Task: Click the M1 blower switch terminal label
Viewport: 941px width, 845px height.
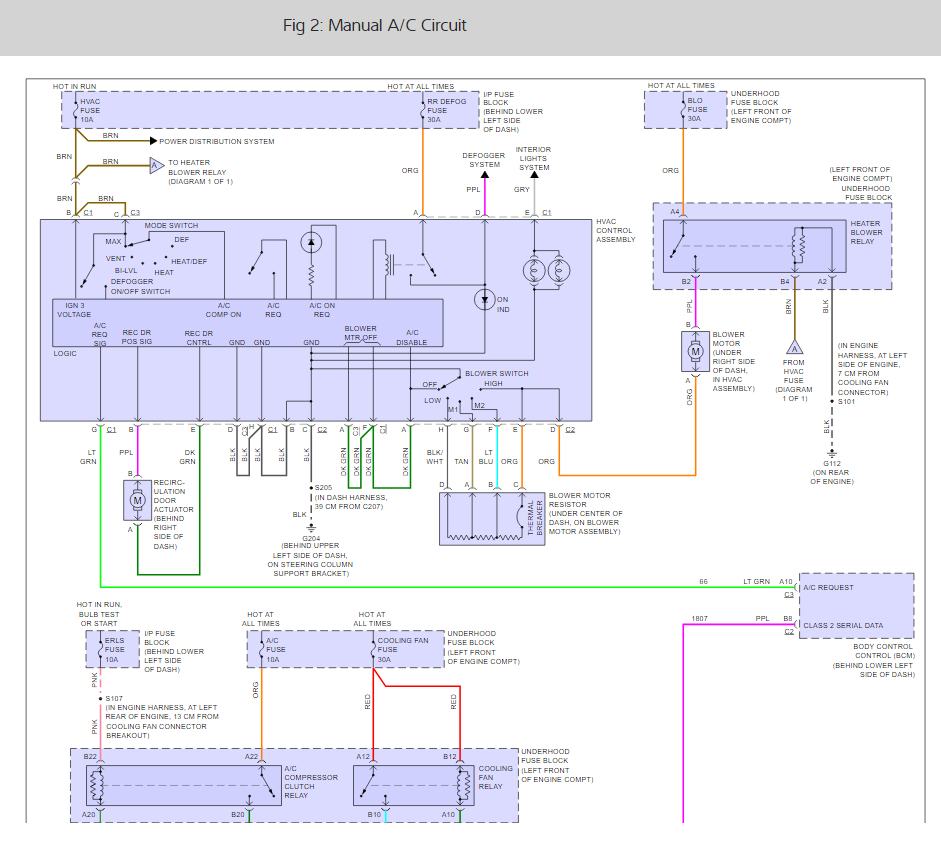Action: [453, 410]
